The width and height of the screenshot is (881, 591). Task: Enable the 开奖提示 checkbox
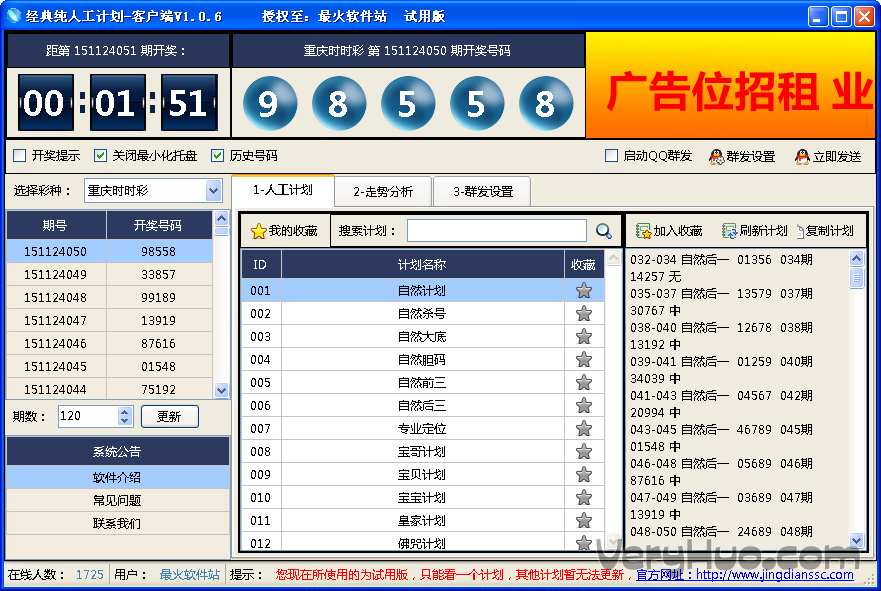19,156
